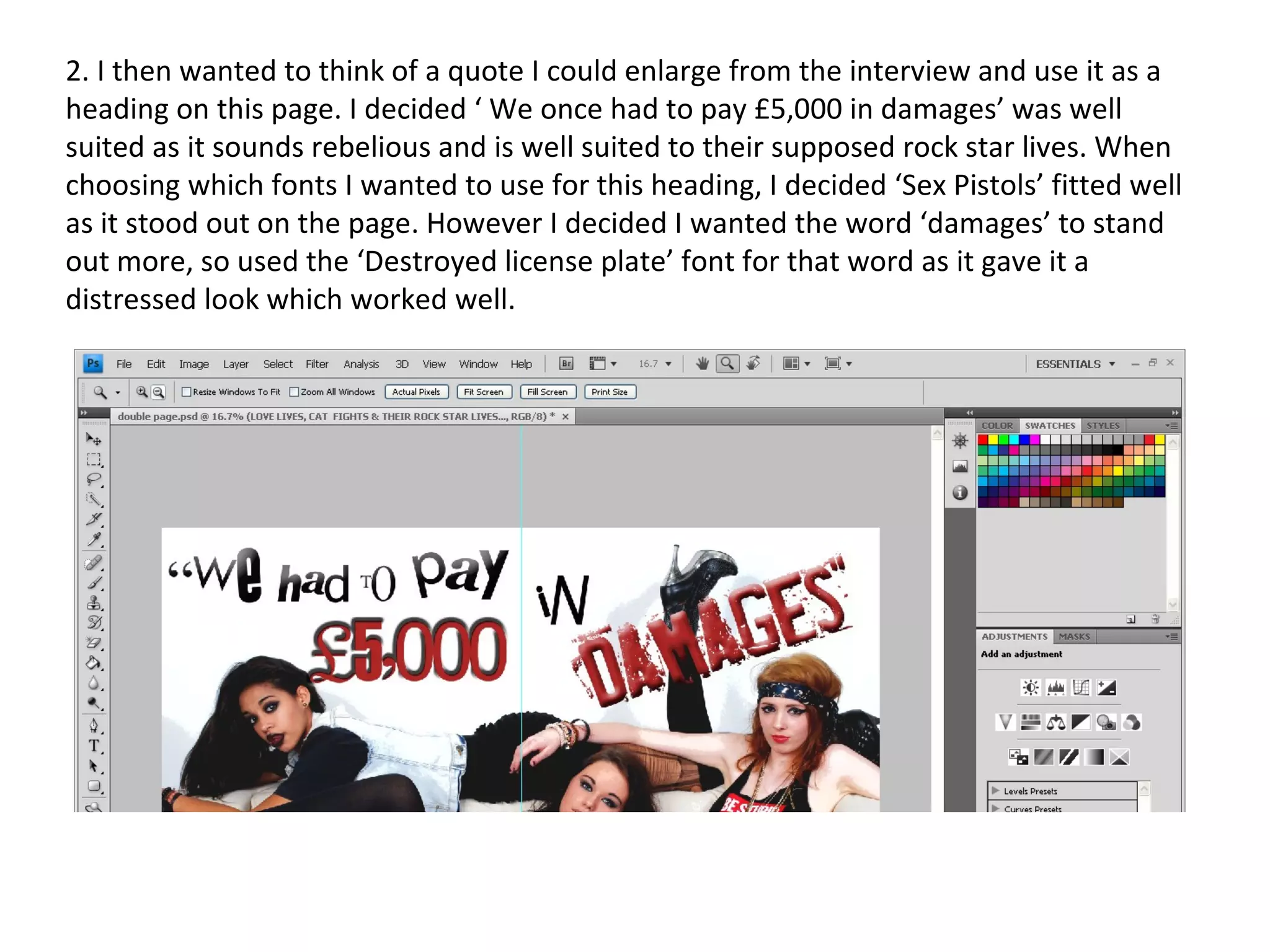1270x952 pixels.
Task: Choose the Clone Stamp tool
Action: pos(94,602)
